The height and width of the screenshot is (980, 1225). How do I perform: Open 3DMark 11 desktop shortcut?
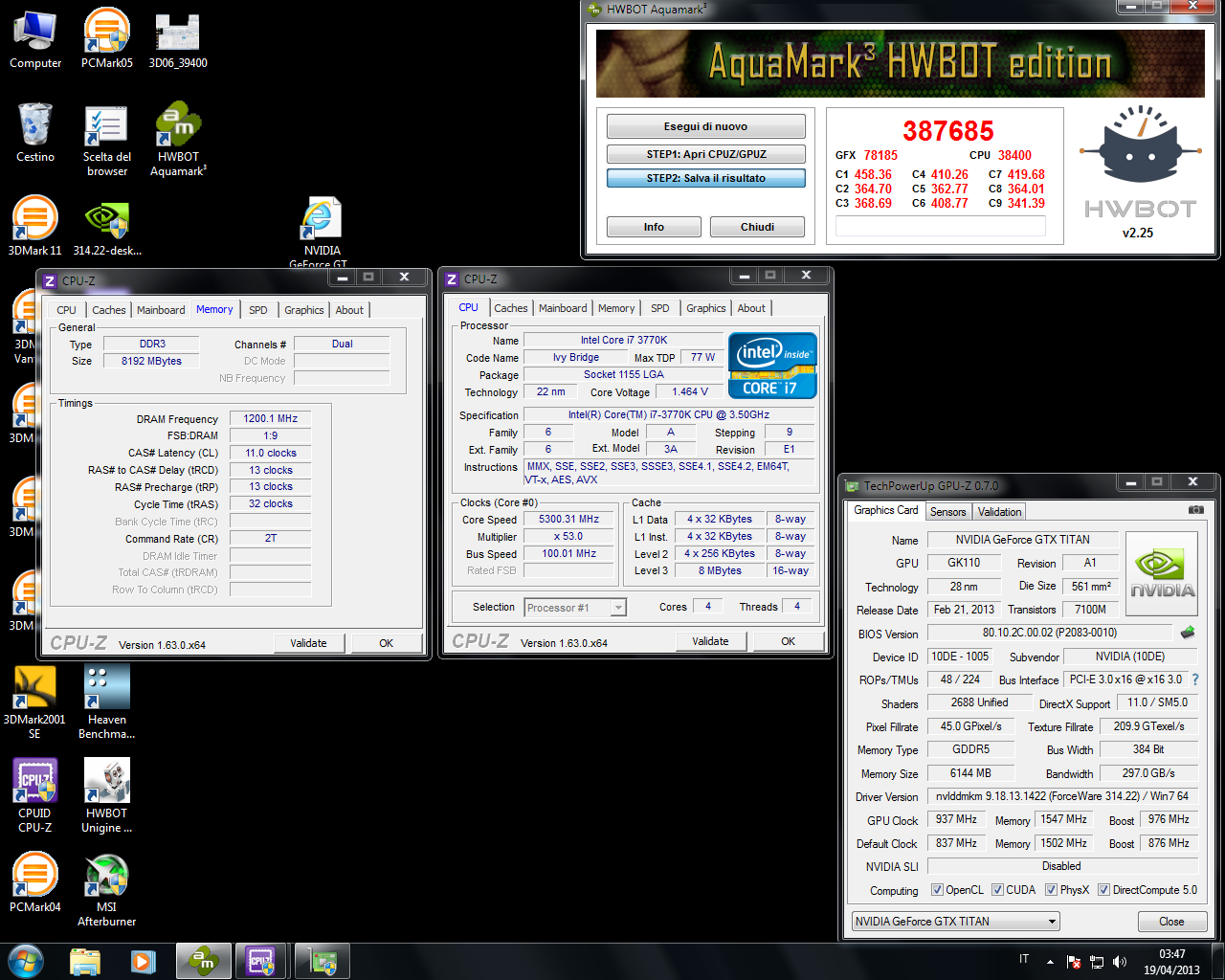tap(35, 226)
